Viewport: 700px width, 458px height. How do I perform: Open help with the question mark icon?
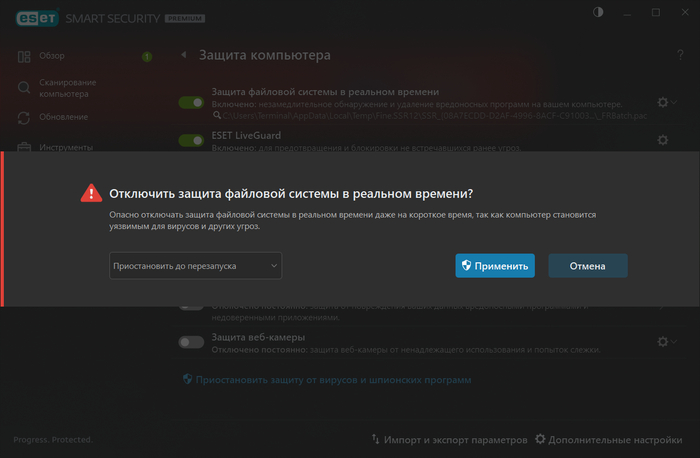pyautogui.click(x=681, y=55)
